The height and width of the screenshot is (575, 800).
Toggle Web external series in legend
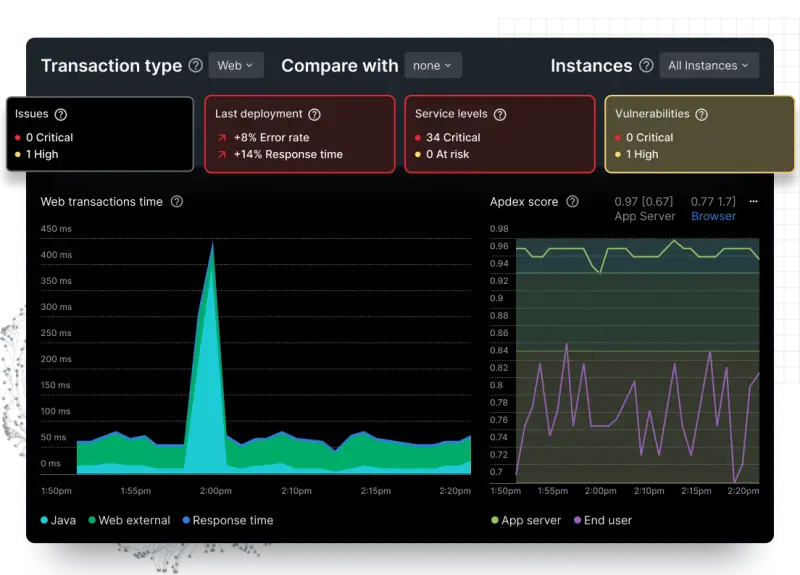[129, 520]
